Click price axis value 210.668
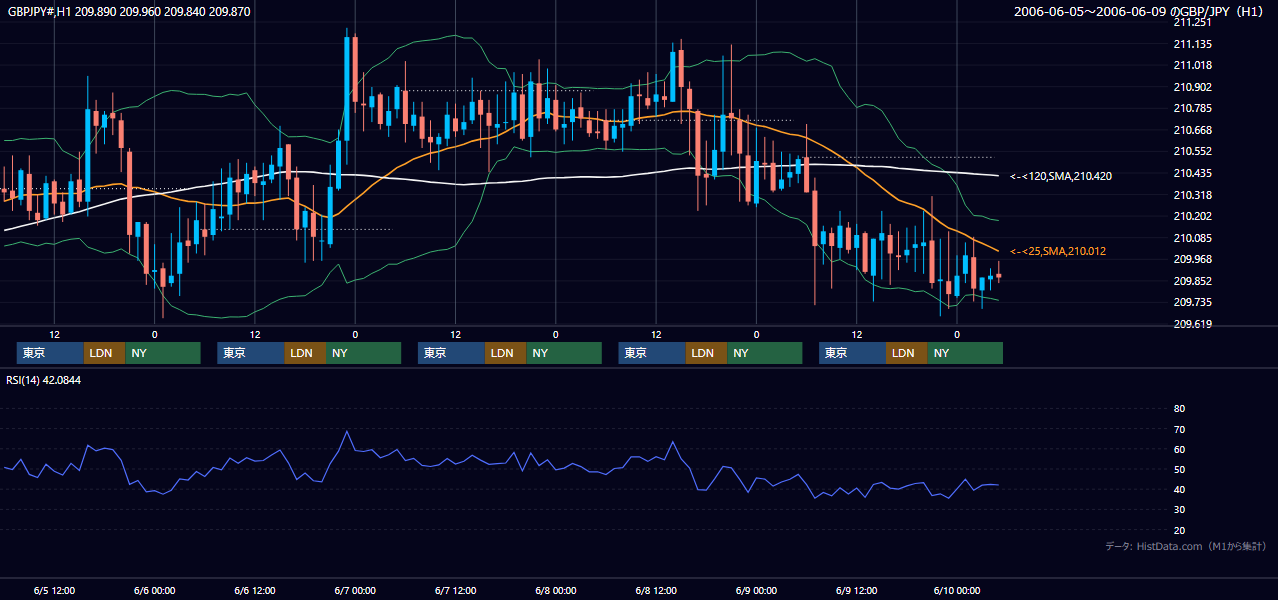 point(1192,130)
